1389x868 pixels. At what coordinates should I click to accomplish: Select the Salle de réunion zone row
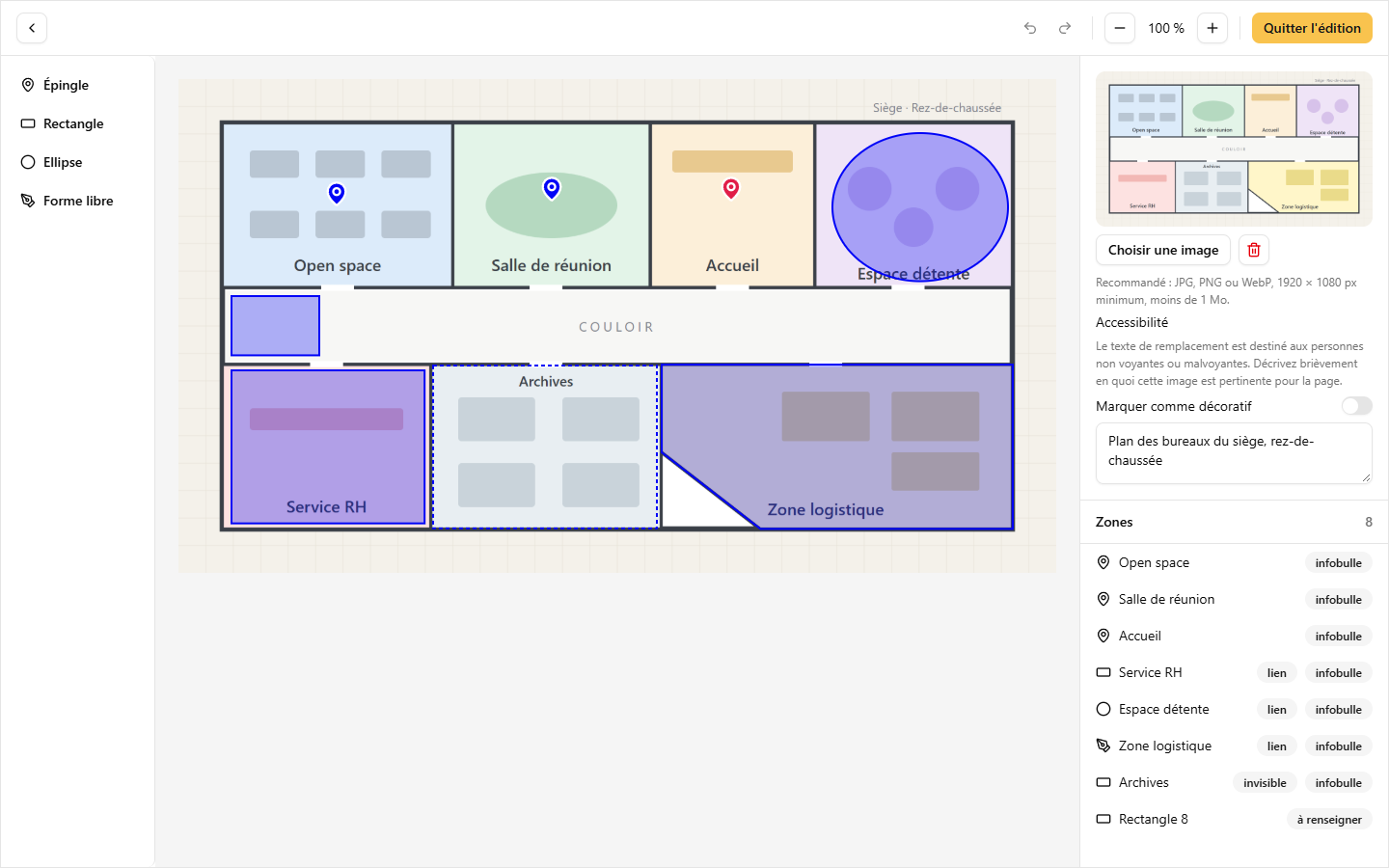(x=1234, y=599)
